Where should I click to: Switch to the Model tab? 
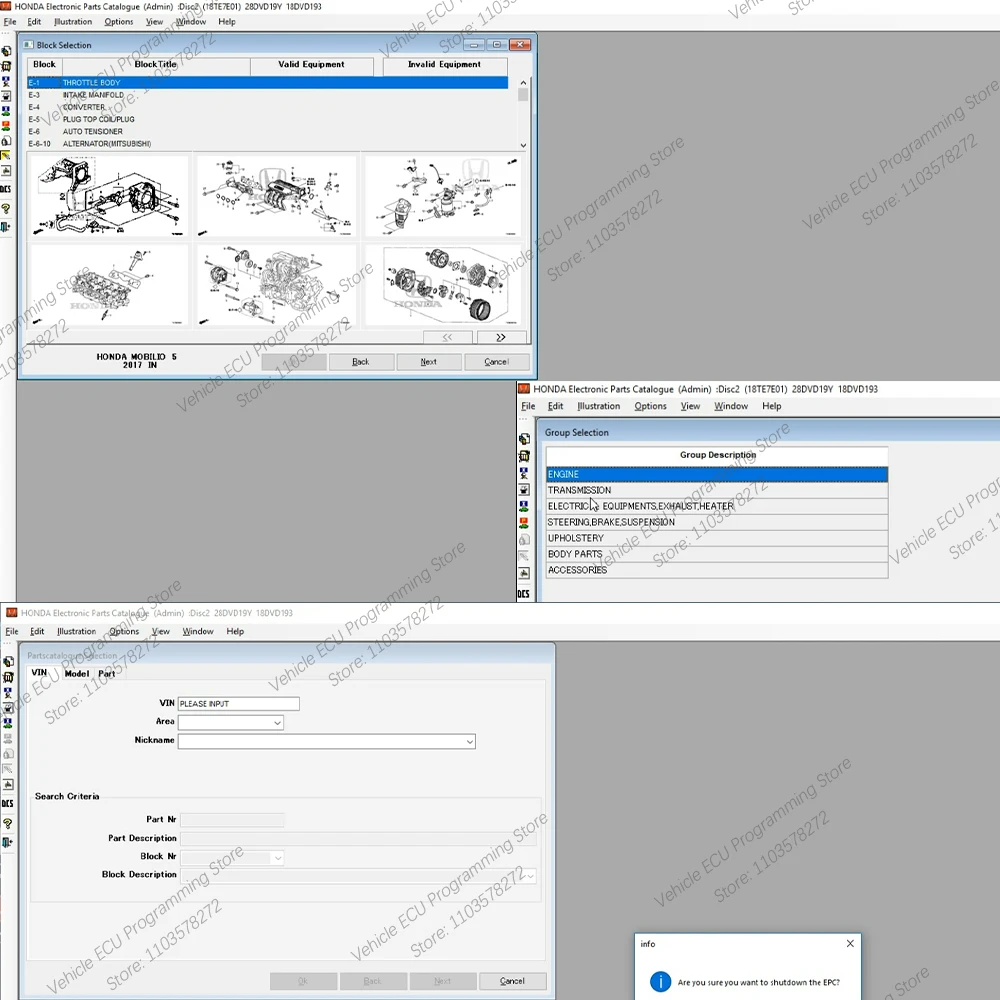tap(77, 673)
